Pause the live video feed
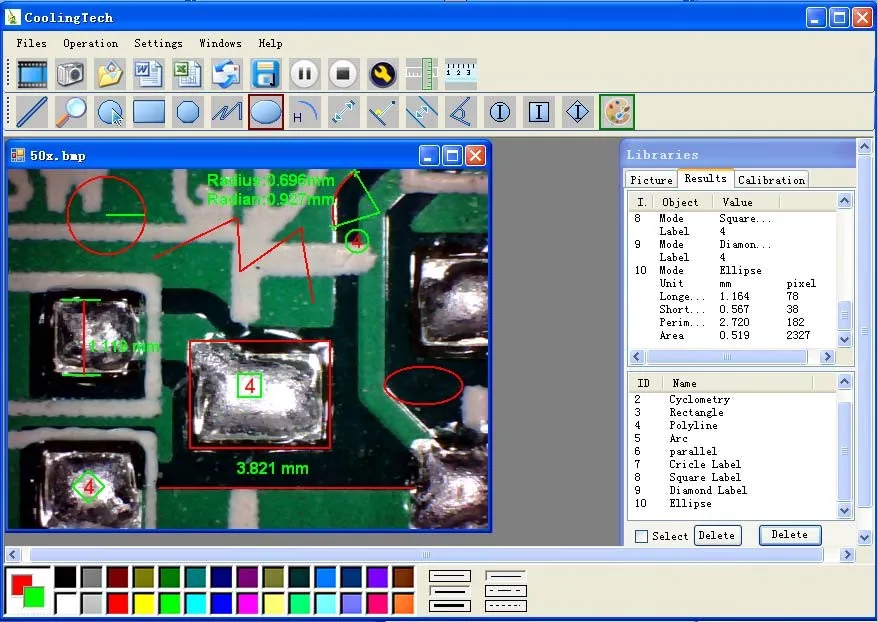The width and height of the screenshot is (878, 622). (x=304, y=73)
